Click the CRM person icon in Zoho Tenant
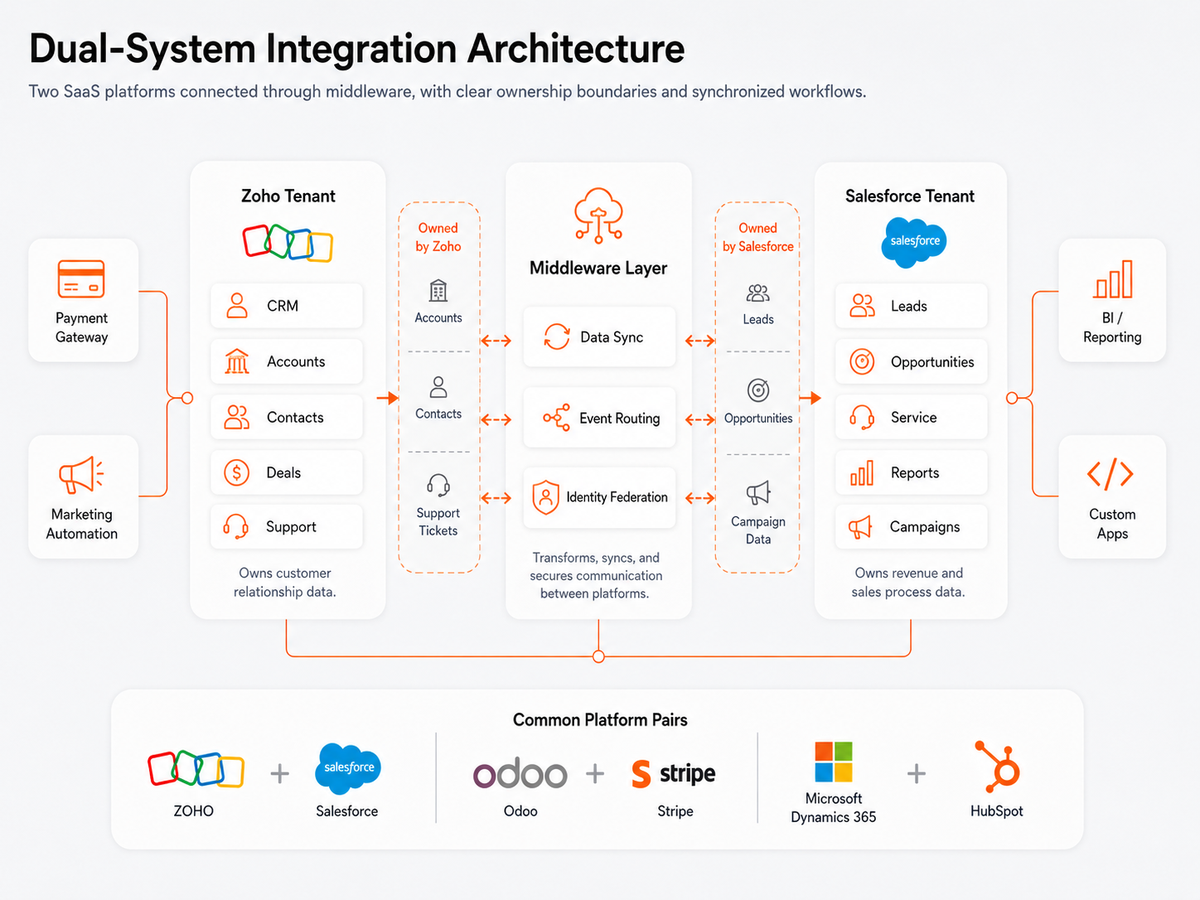The width and height of the screenshot is (1200, 900). (x=237, y=306)
